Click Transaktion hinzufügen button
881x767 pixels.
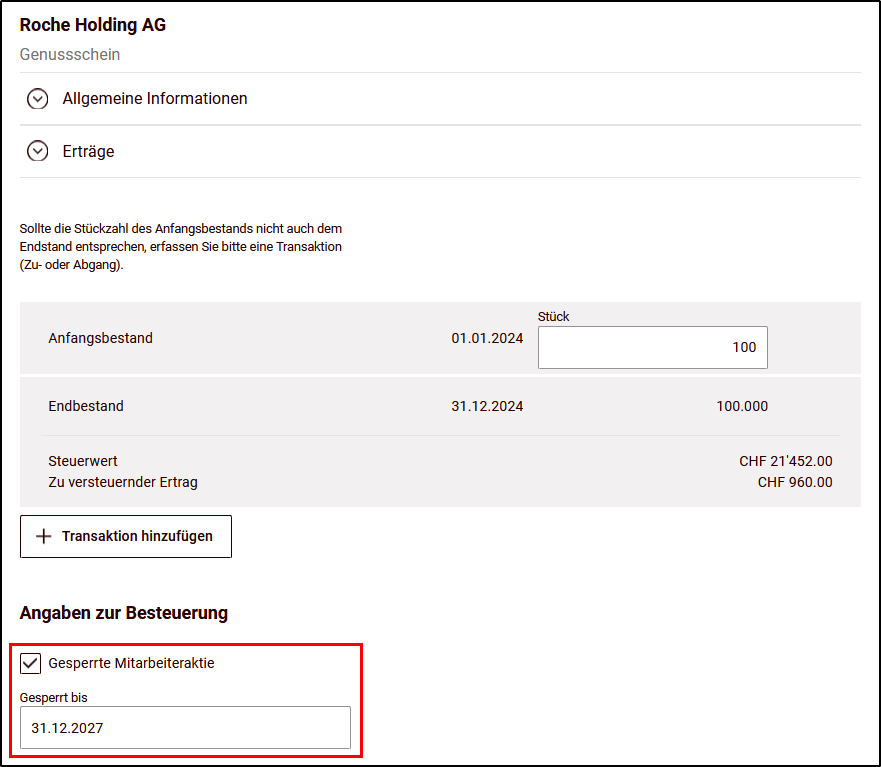coord(126,537)
